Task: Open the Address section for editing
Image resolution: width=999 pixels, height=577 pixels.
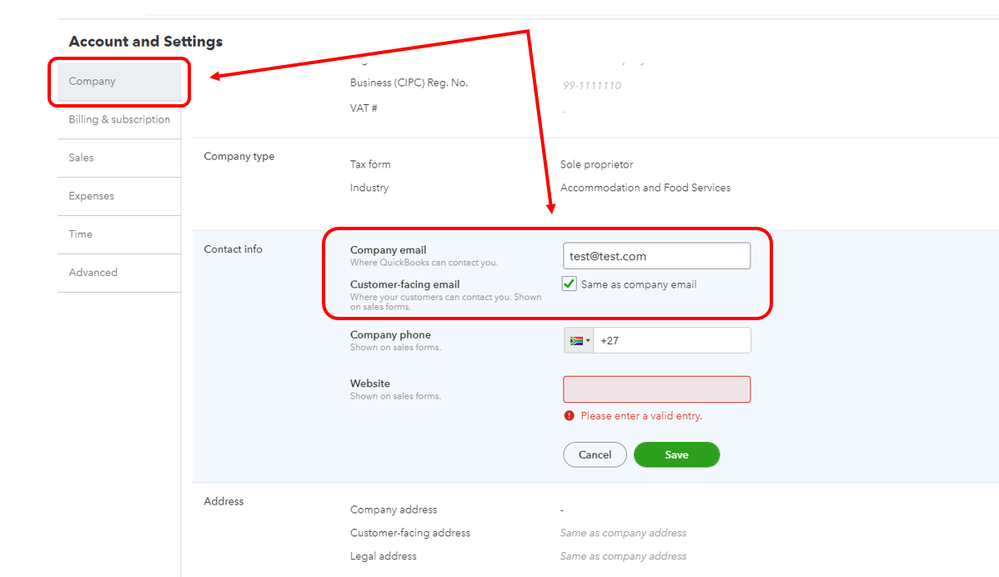Action: pos(224,501)
